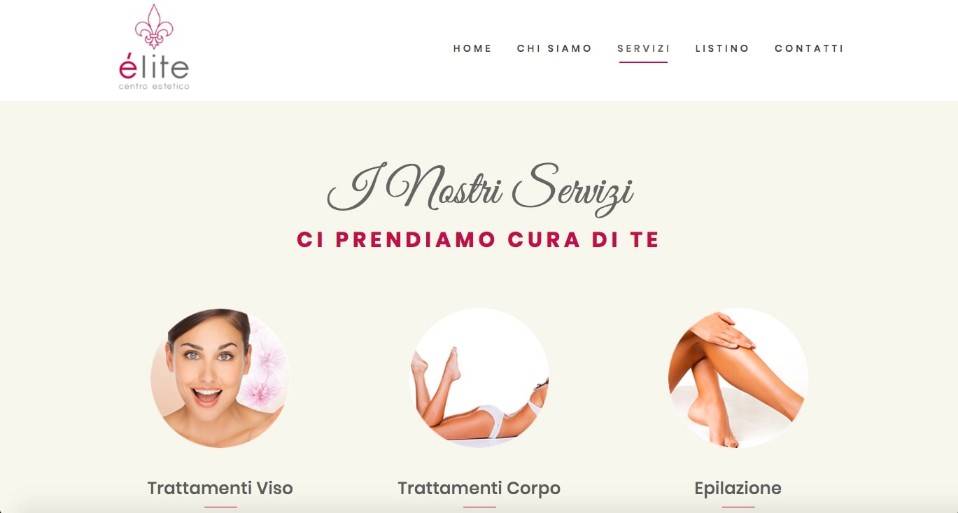The width and height of the screenshot is (958, 513).
Task: Click the fleur-de-lis logo emblem
Action: [154, 26]
